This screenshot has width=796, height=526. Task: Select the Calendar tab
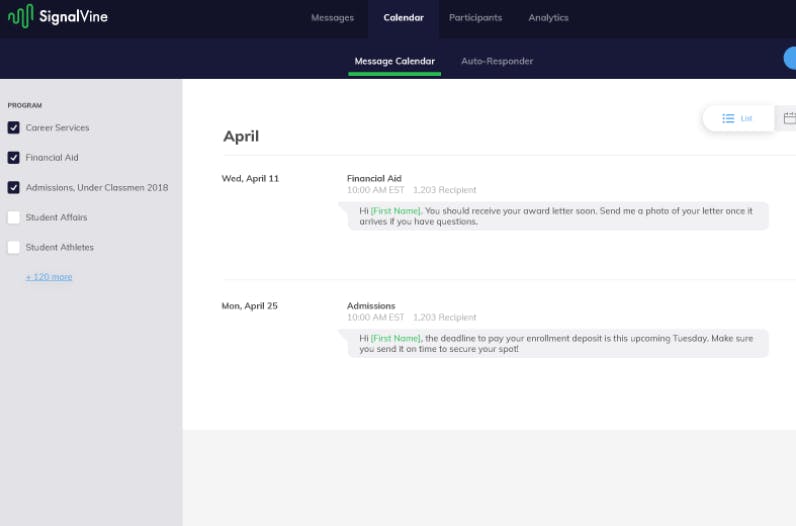(x=404, y=18)
